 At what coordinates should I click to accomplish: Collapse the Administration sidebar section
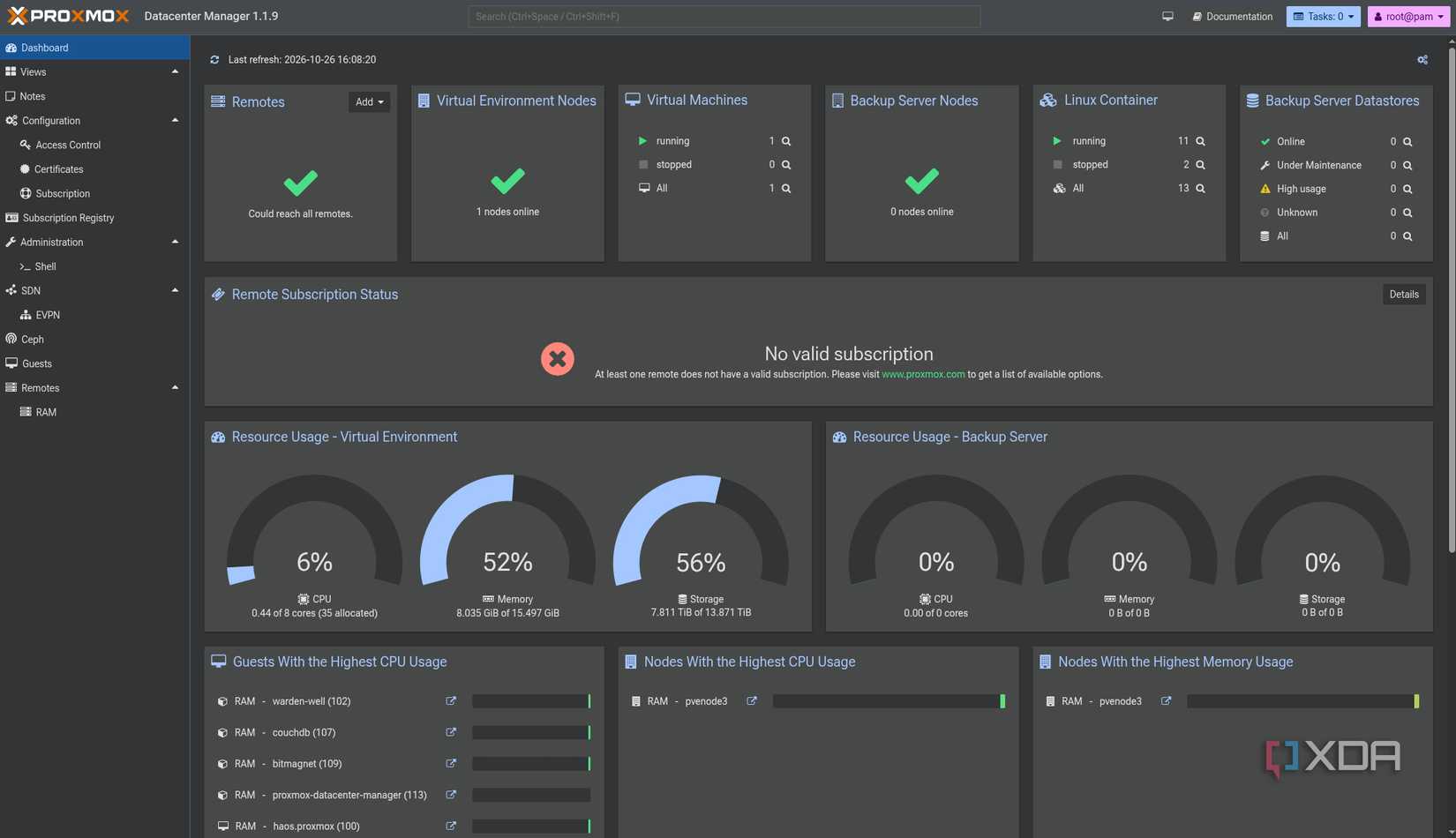(175, 243)
